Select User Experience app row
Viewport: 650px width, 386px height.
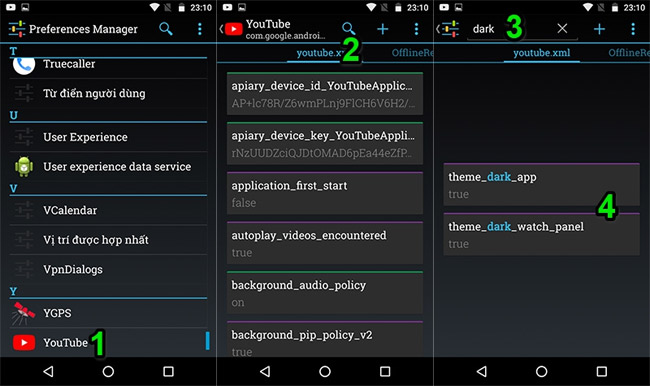point(108,137)
